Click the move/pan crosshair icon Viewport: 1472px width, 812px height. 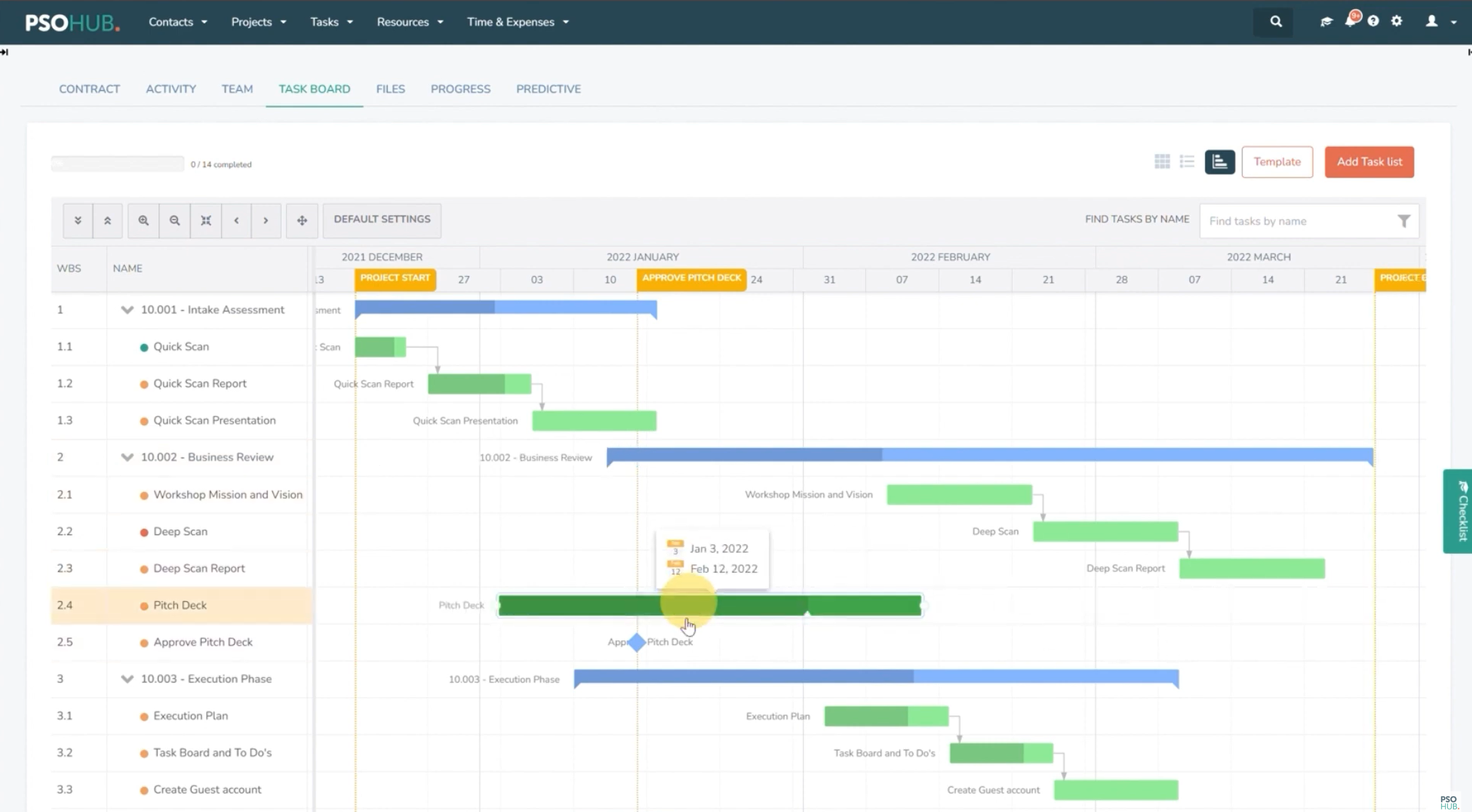coord(302,221)
